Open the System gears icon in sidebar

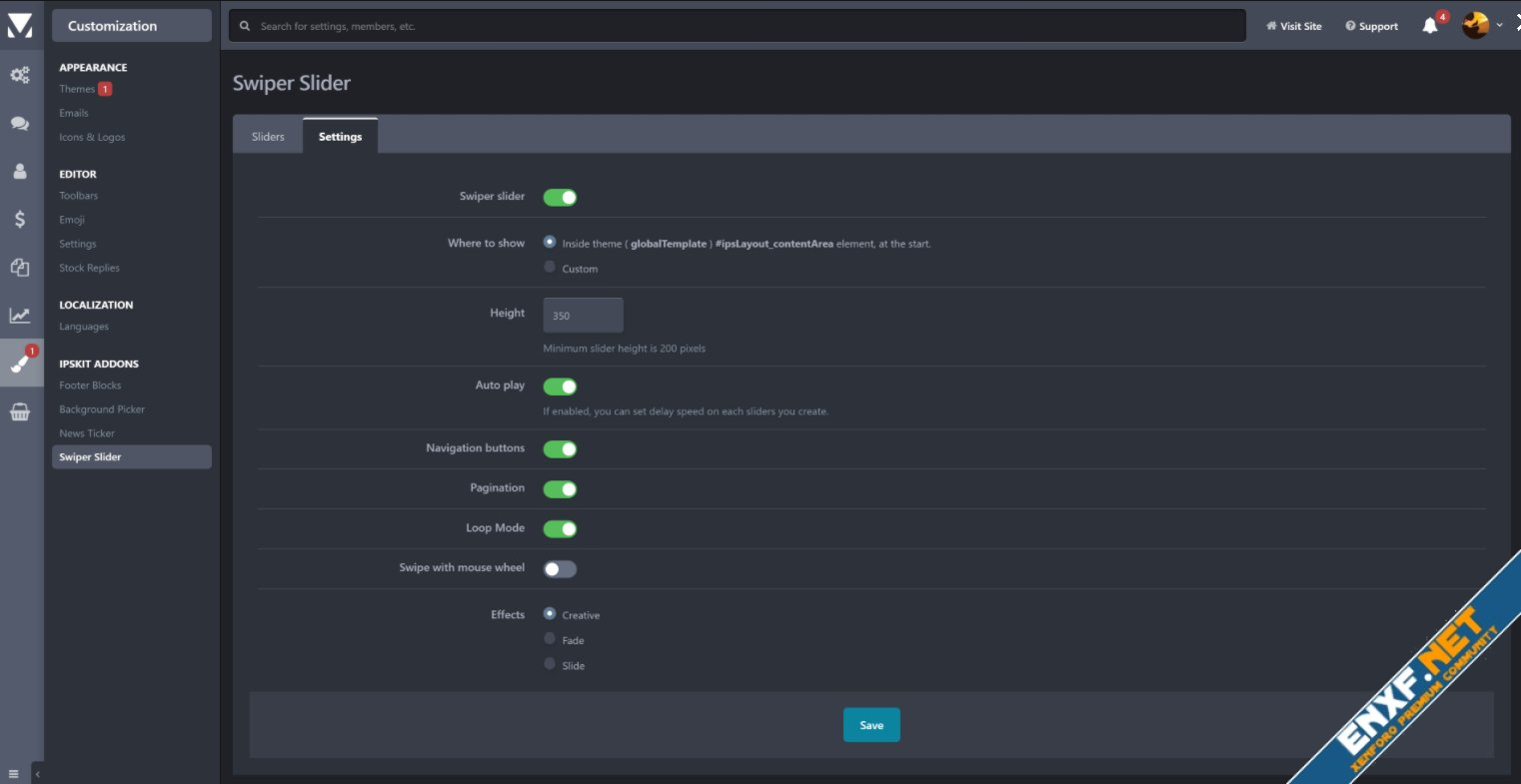[x=20, y=75]
